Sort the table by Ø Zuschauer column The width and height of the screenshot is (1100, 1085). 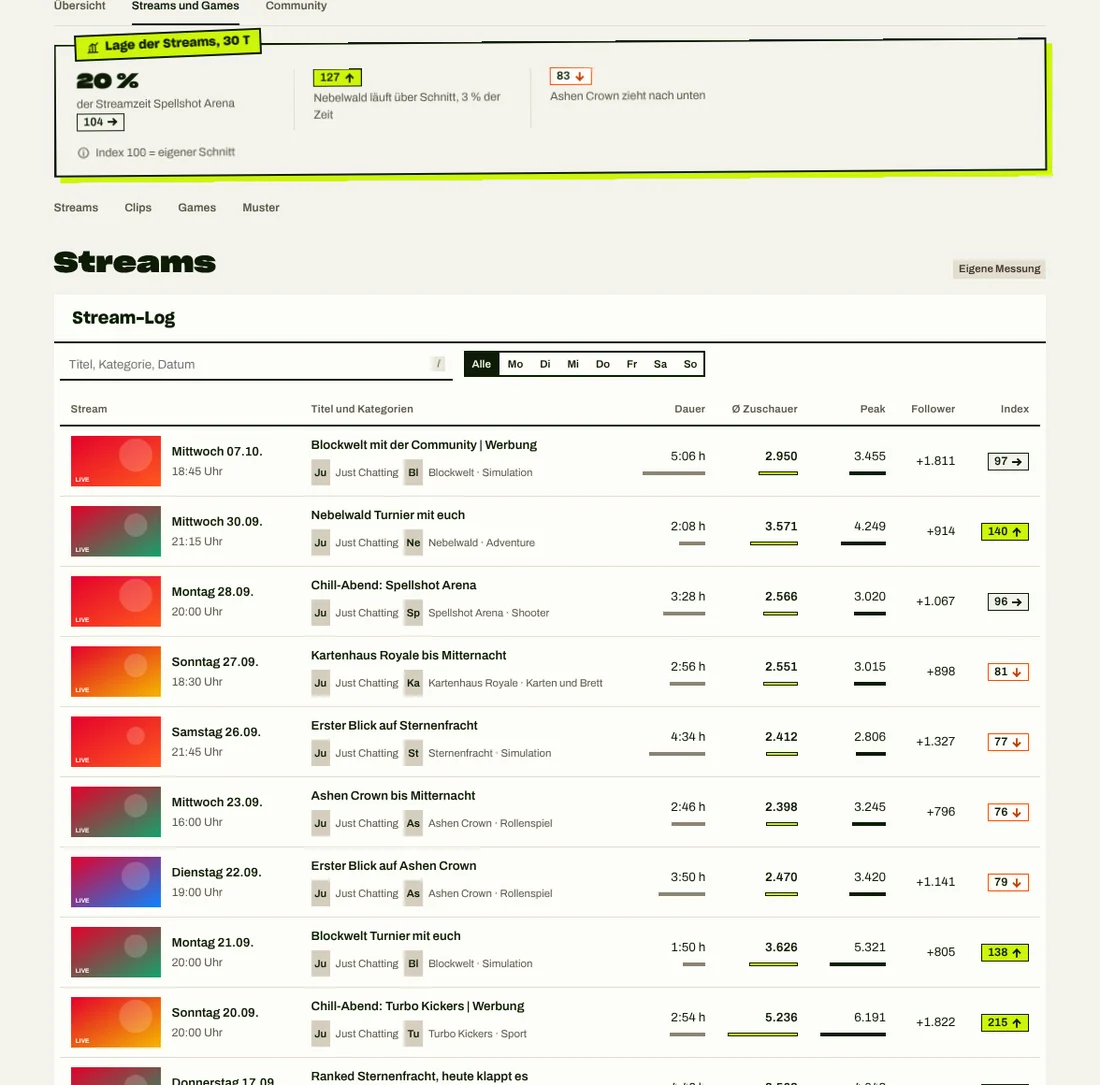[x=765, y=409]
